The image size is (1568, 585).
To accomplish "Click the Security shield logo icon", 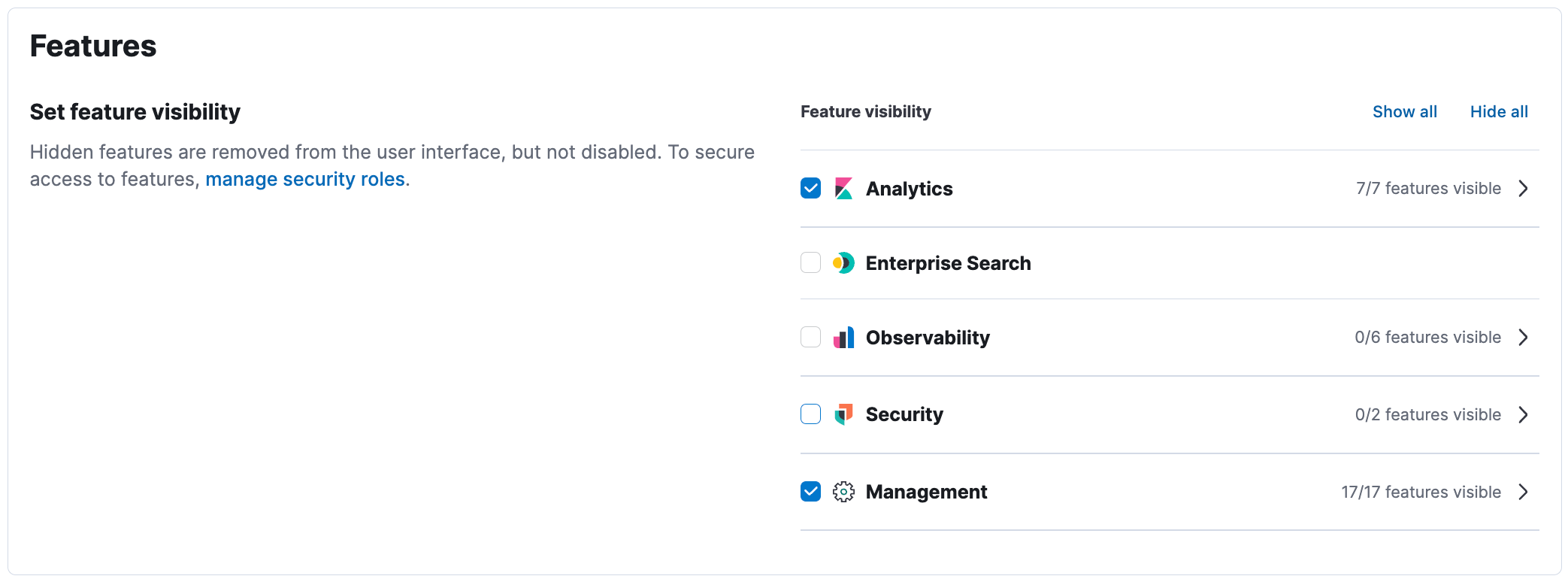I will (x=843, y=414).
